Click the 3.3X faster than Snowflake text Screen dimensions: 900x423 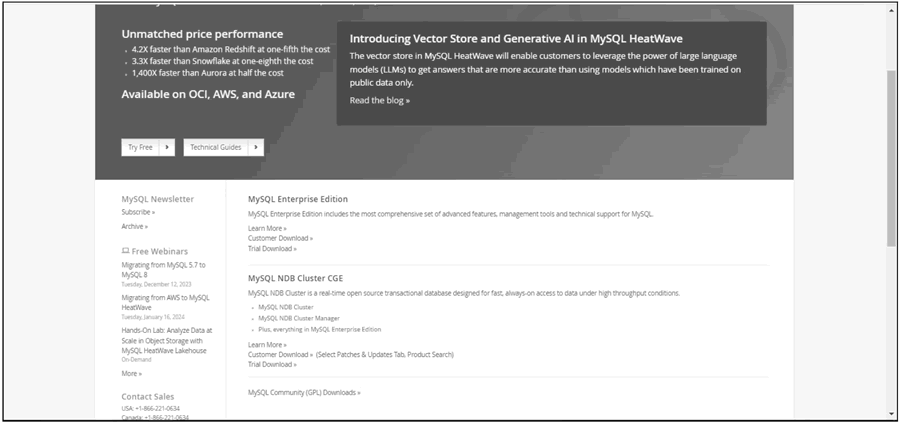(223, 61)
